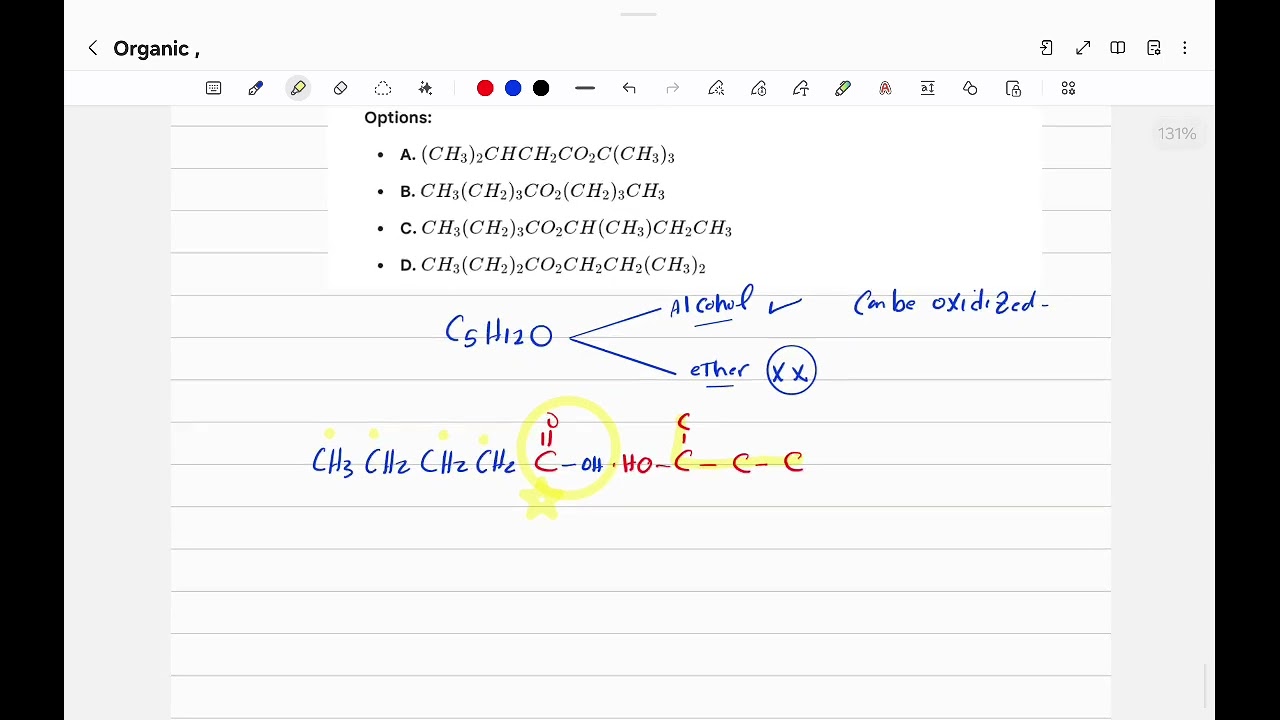Select the Eraser tool
This screenshot has width=1280, height=720.
(340, 88)
